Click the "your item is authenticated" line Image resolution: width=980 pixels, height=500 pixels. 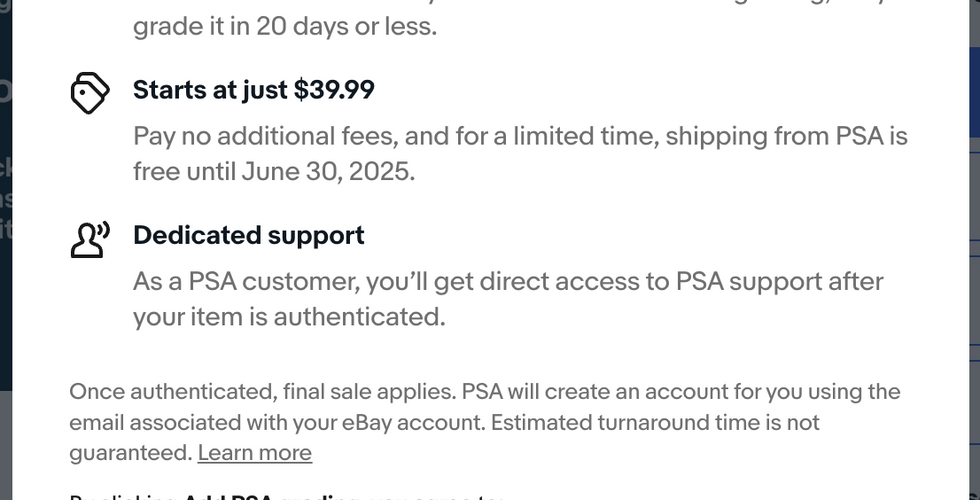288,317
